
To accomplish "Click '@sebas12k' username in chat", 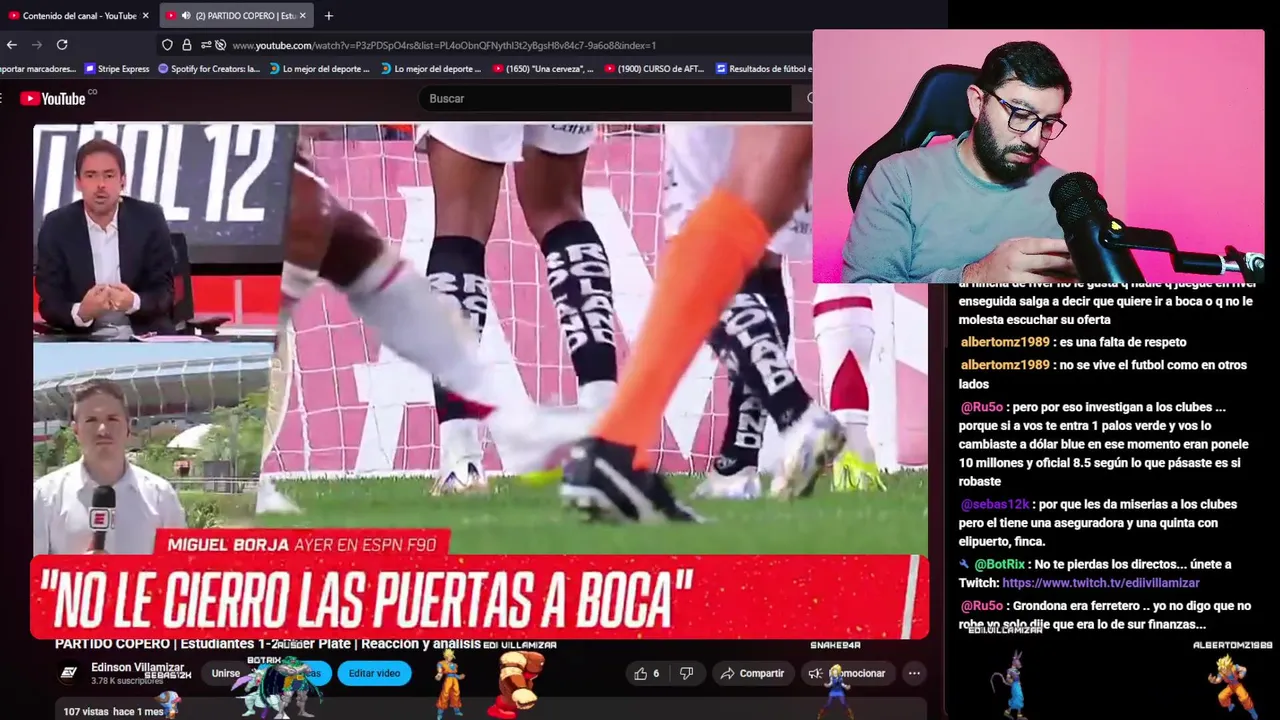I will [995, 505].
